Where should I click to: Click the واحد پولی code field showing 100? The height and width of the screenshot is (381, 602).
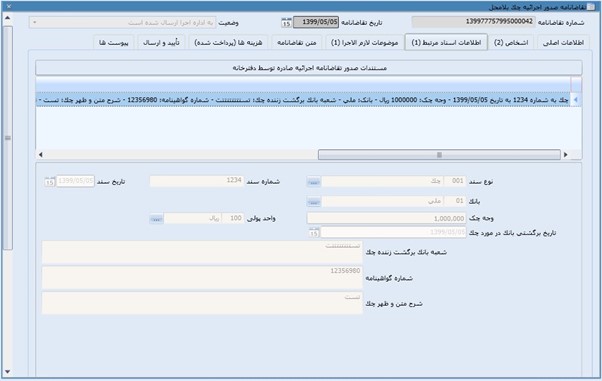[x=233, y=218]
